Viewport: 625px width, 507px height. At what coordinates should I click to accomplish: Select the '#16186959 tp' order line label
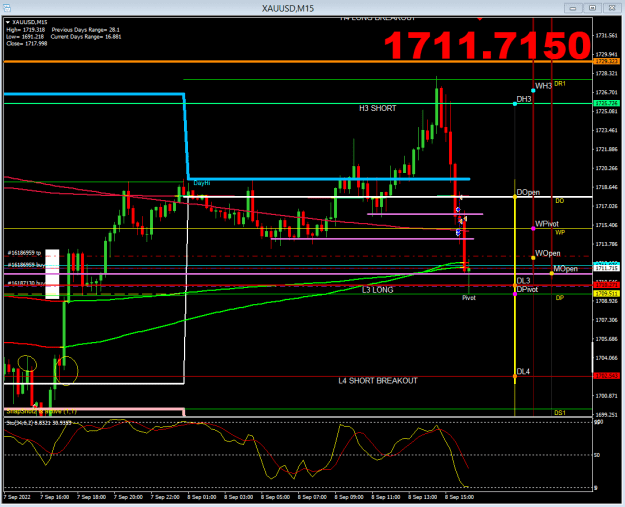pos(24,253)
